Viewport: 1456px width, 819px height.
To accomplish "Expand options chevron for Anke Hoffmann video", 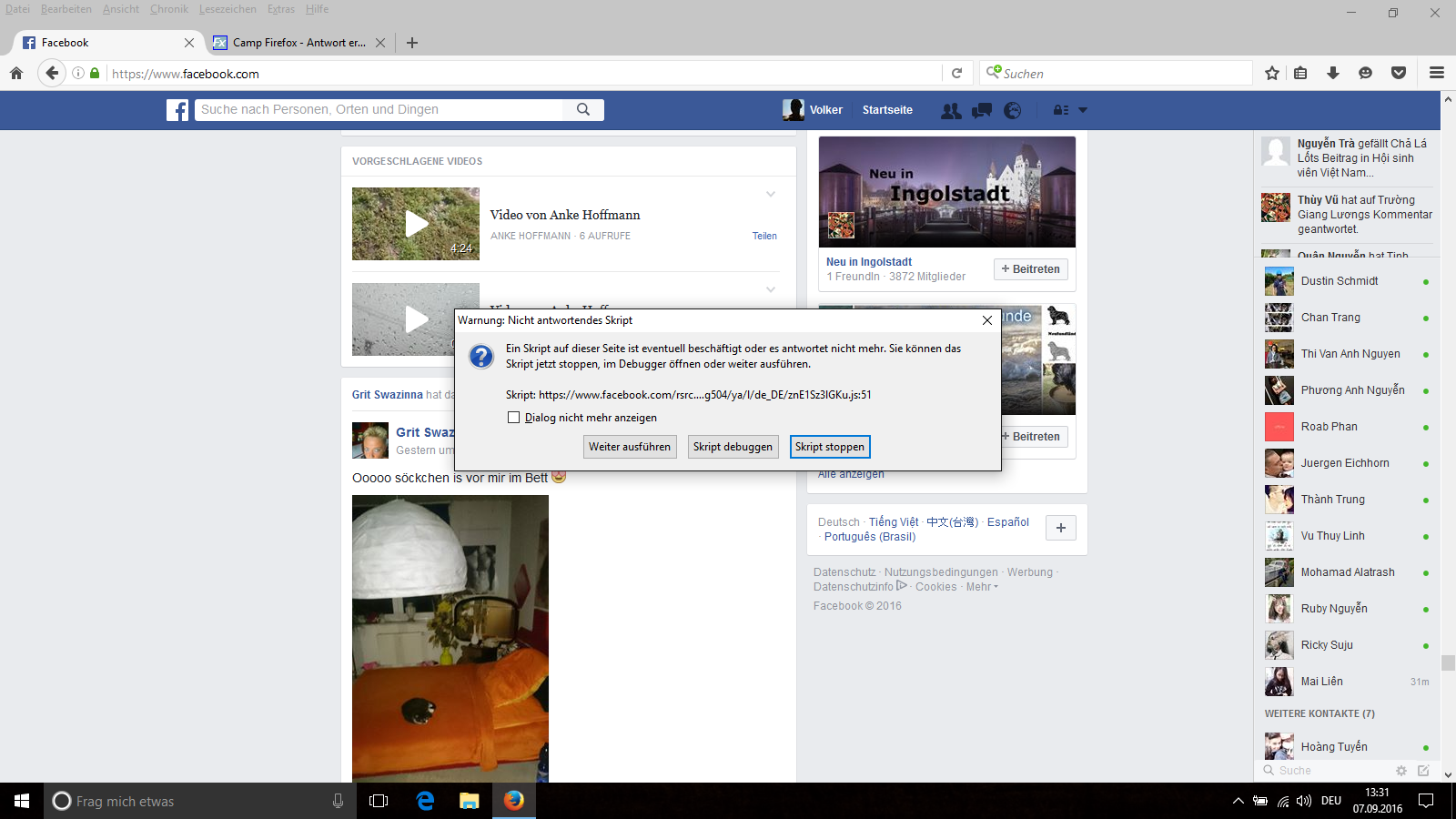I will tap(771, 195).
